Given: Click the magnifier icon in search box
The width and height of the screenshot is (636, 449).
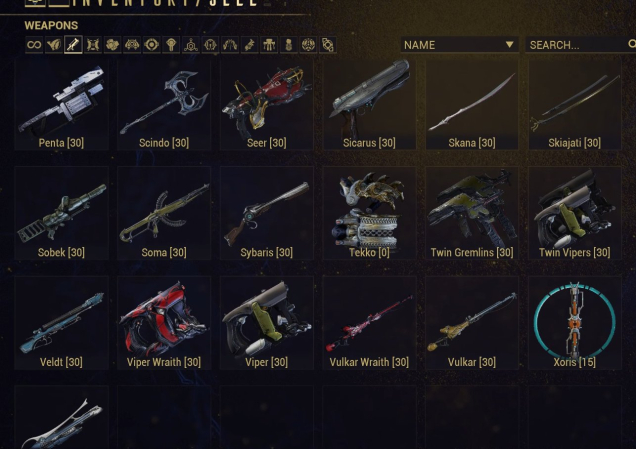Looking at the screenshot, I should click(632, 44).
